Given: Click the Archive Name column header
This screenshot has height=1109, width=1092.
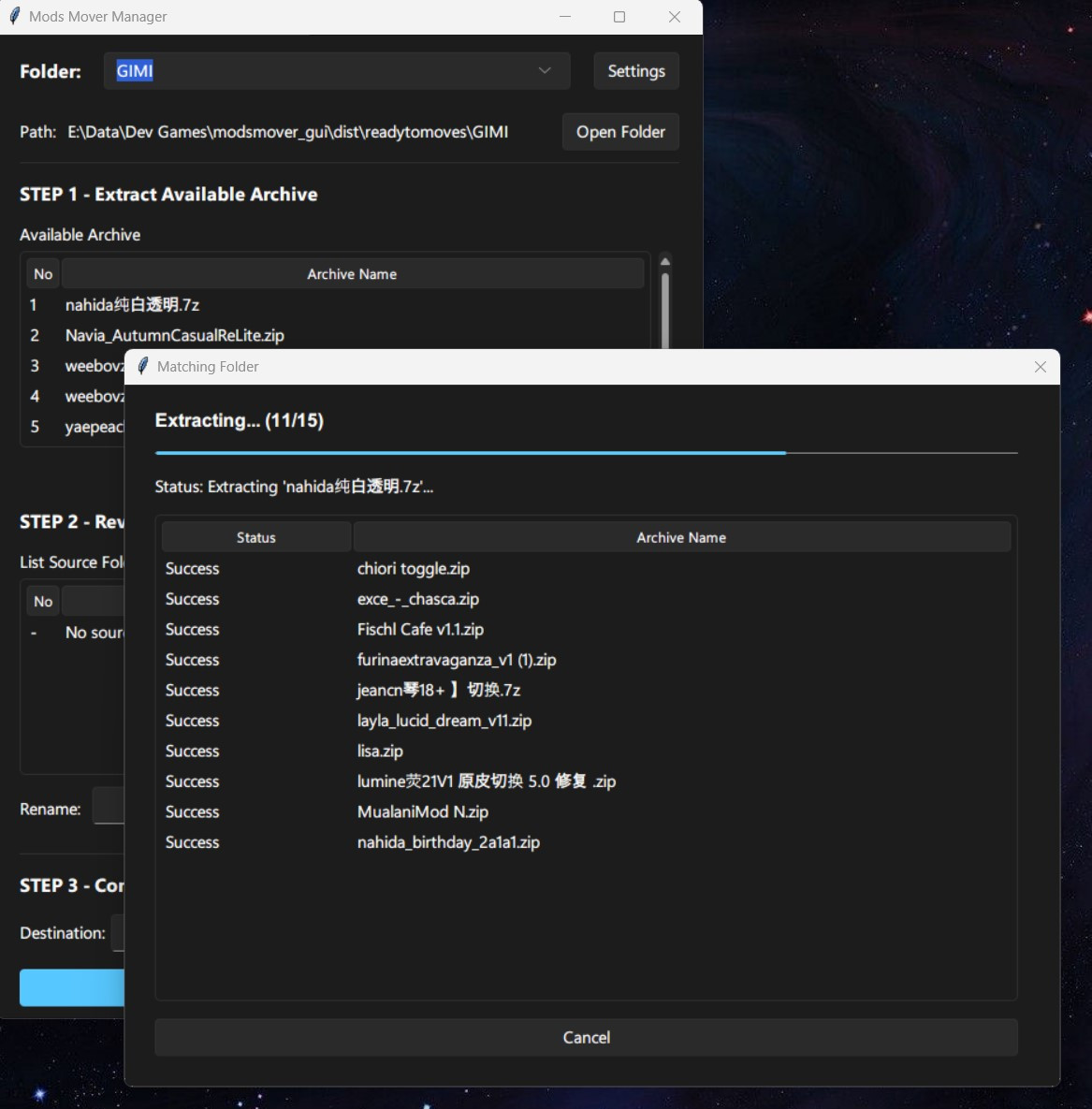Looking at the screenshot, I should click(681, 536).
